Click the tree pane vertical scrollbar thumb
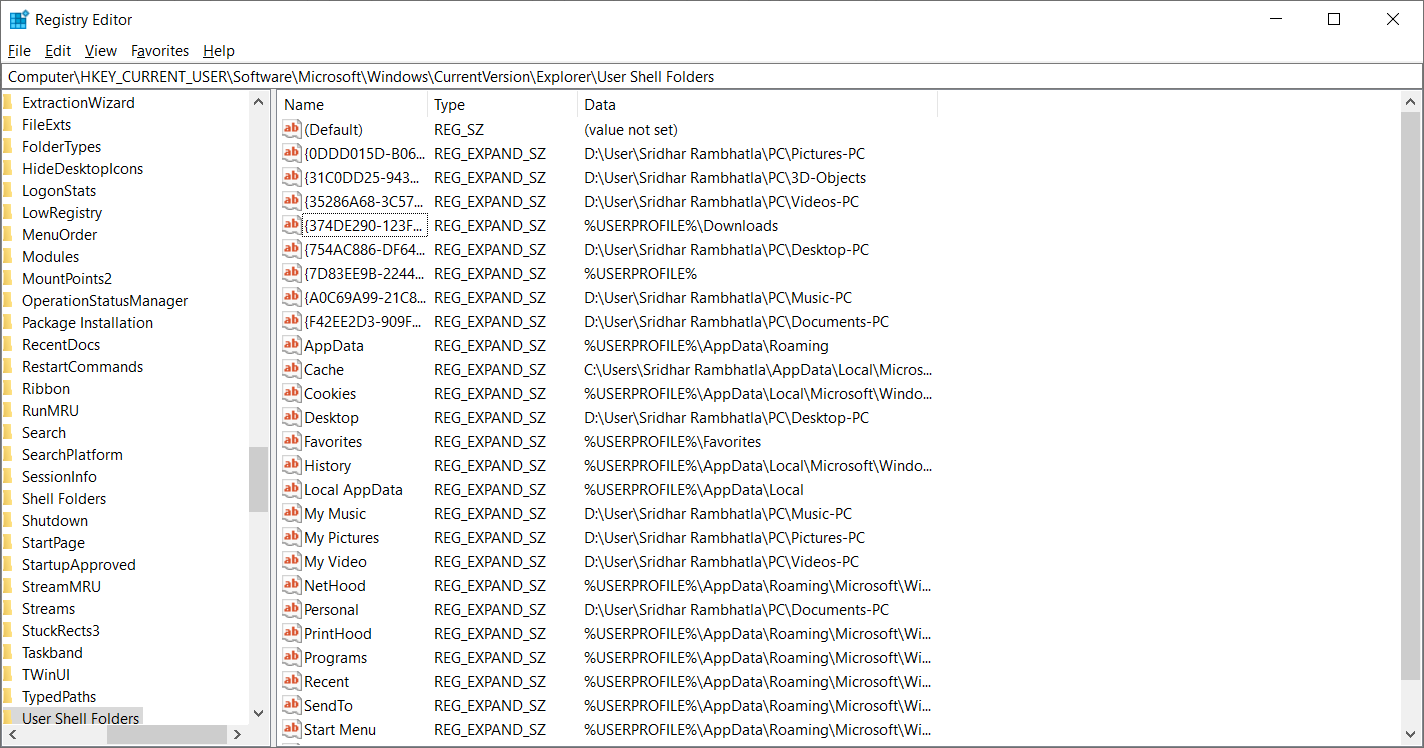 pyautogui.click(x=259, y=479)
